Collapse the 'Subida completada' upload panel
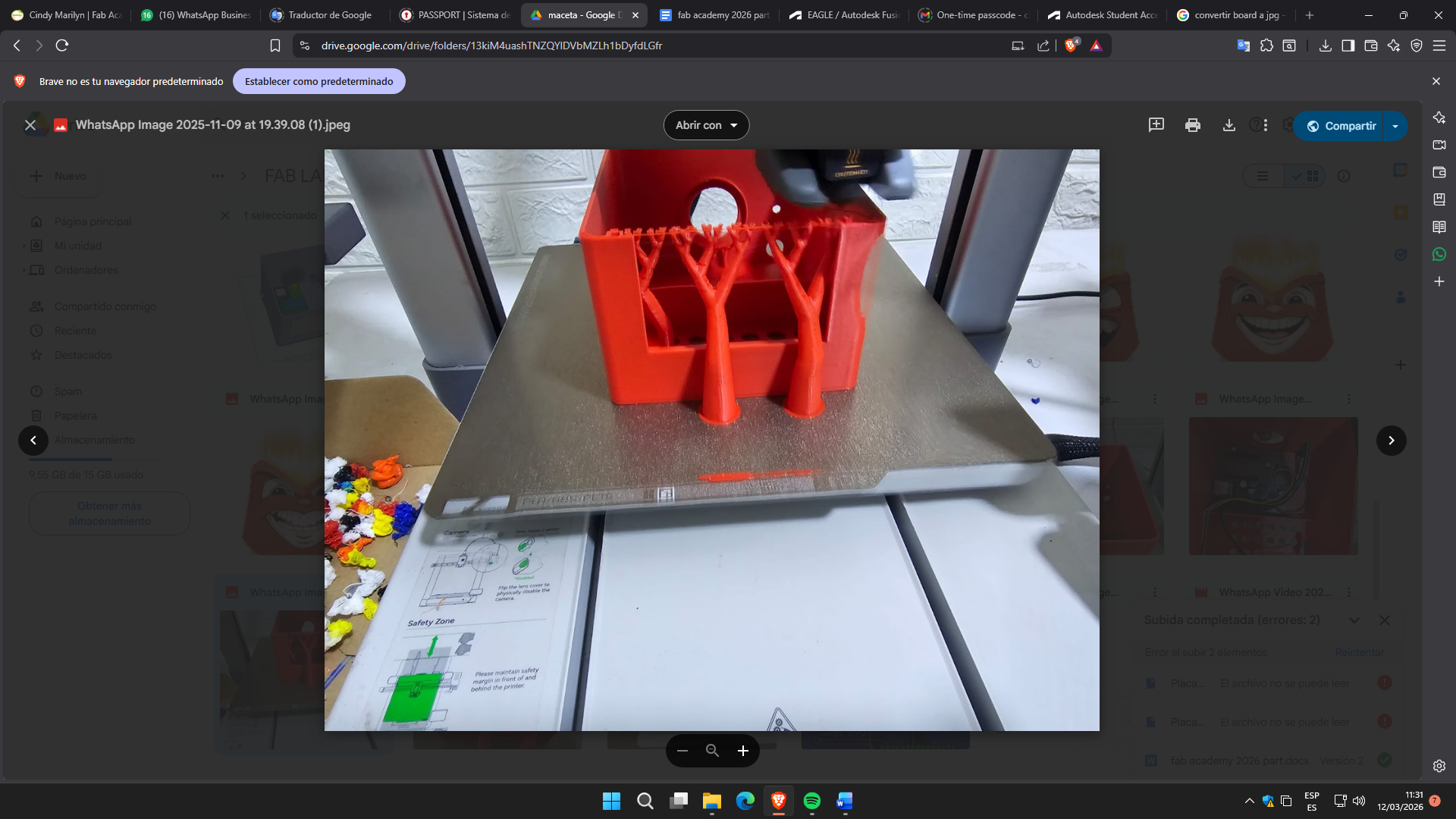1456x819 pixels. (x=1354, y=620)
